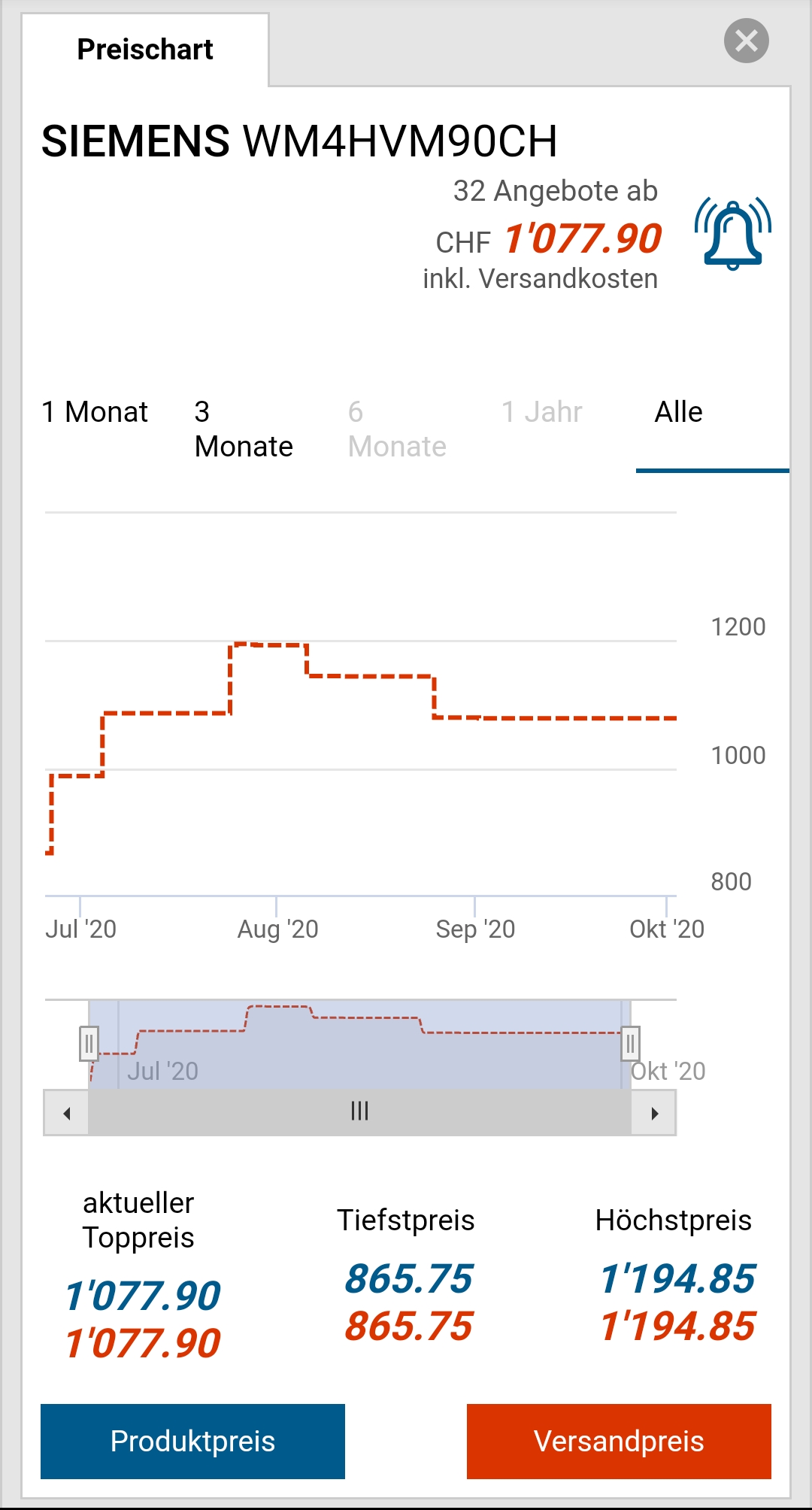This screenshot has height=1510, width=812.
Task: Click the Tiefstpreis 865.75 blue value
Action: click(x=408, y=1279)
